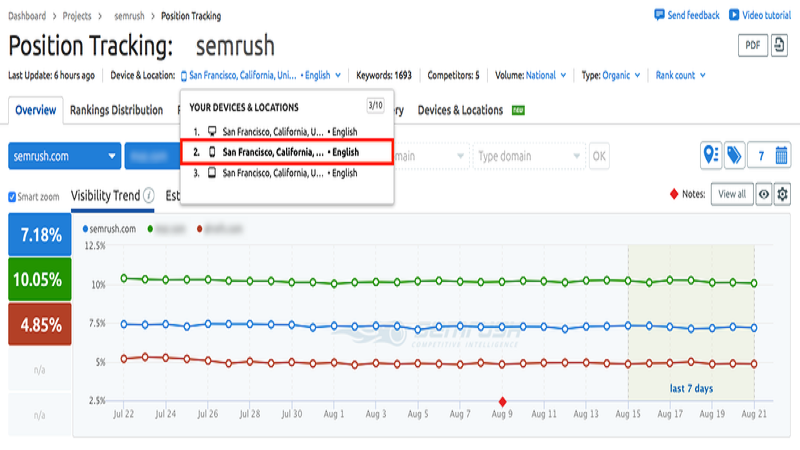Toggle the Smart zoom checkbox

tap(12, 197)
